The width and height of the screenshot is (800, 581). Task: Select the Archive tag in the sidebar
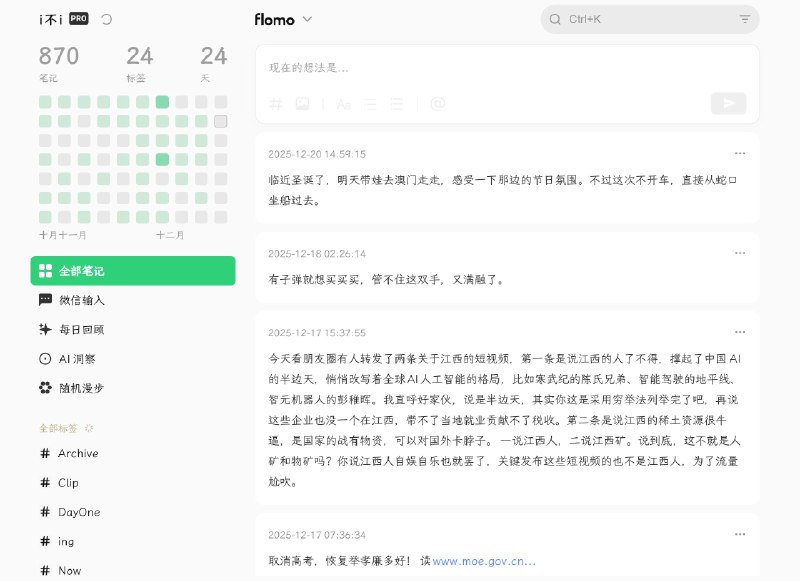[x=80, y=453]
